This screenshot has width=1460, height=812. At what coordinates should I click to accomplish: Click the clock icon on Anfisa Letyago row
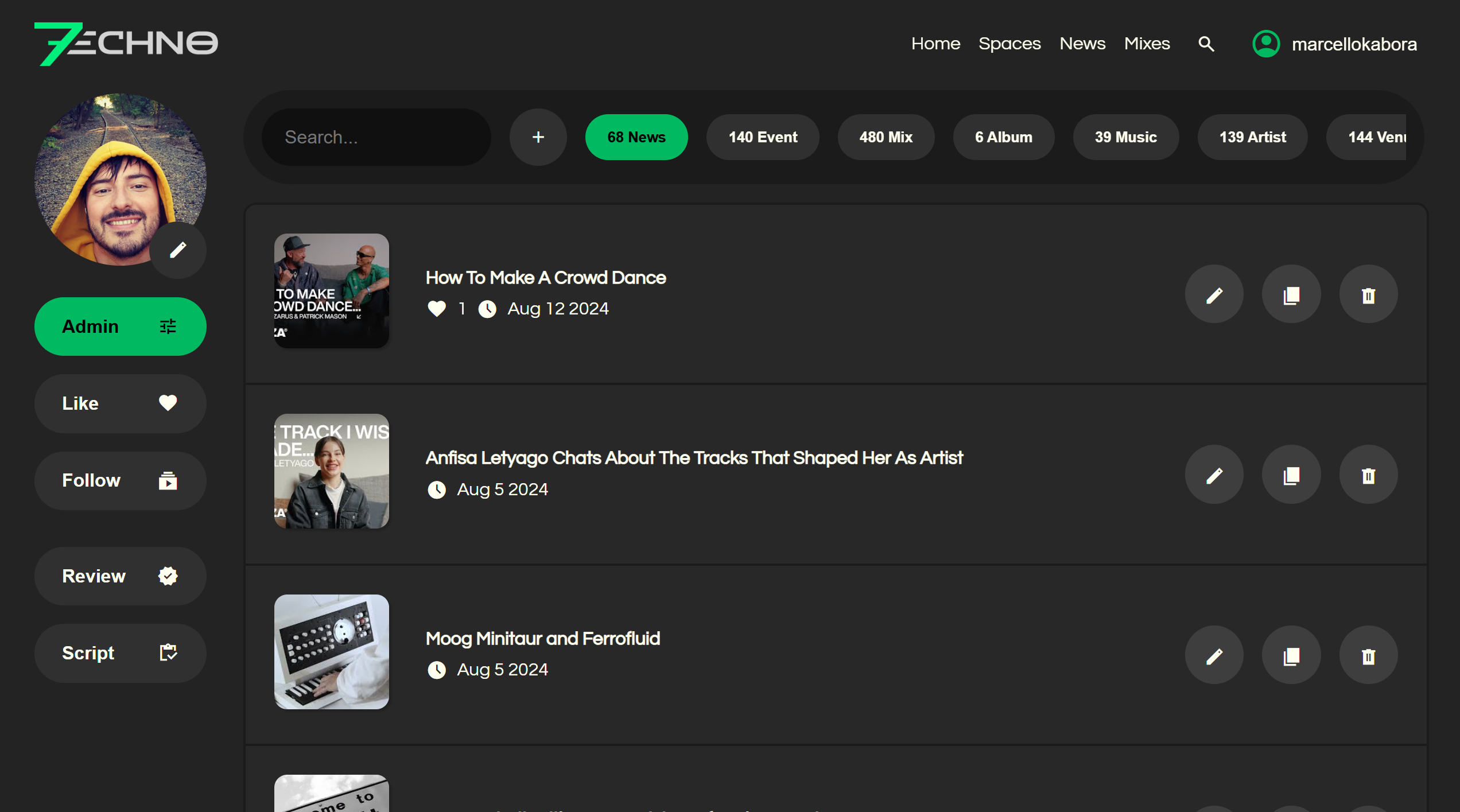click(437, 489)
